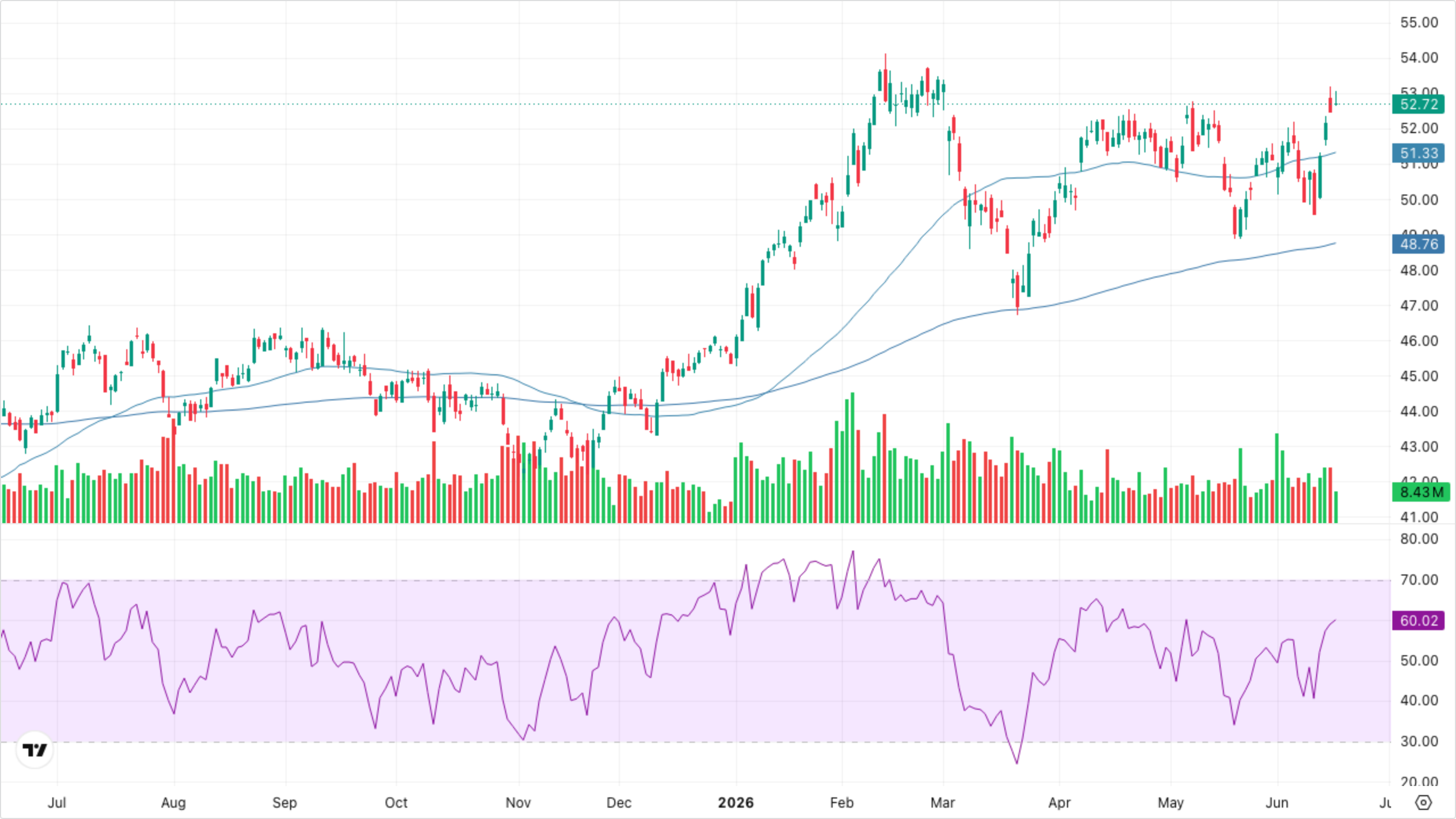Click the RSI line low point in late March

[1016, 763]
